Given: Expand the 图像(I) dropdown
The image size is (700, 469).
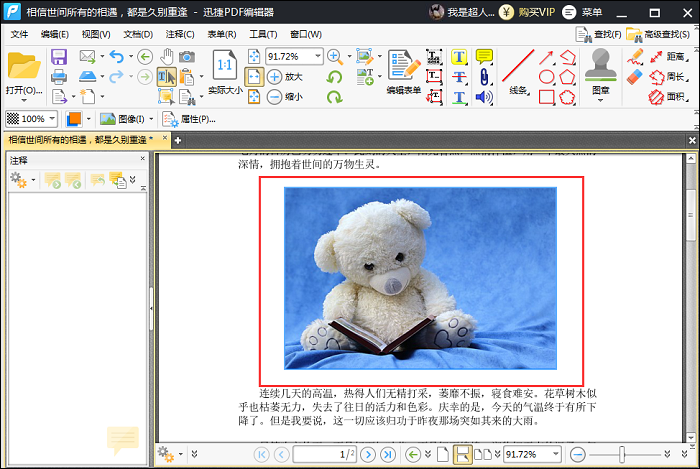Looking at the screenshot, I should click(x=151, y=119).
